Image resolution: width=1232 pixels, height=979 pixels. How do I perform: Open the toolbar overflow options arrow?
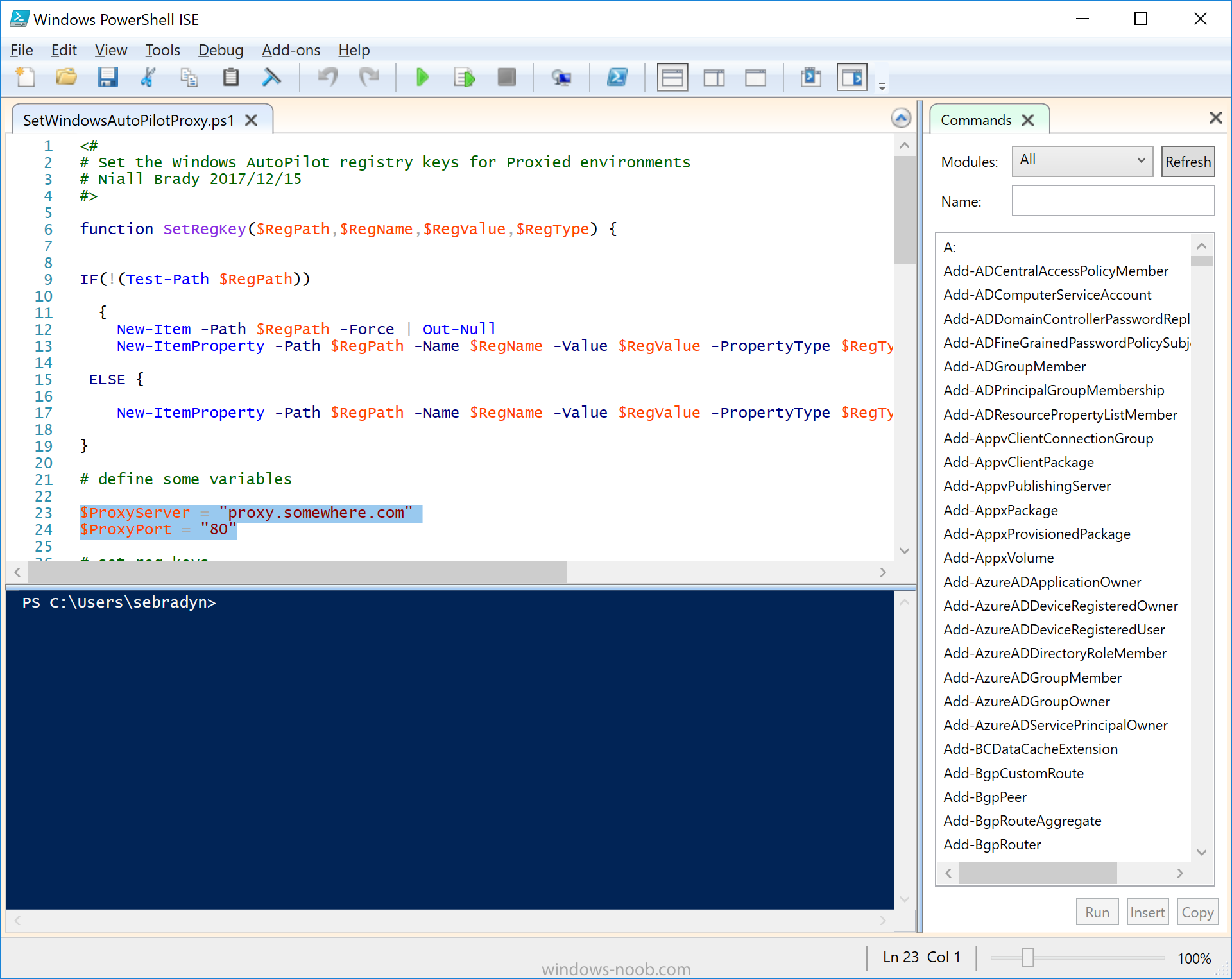(882, 86)
